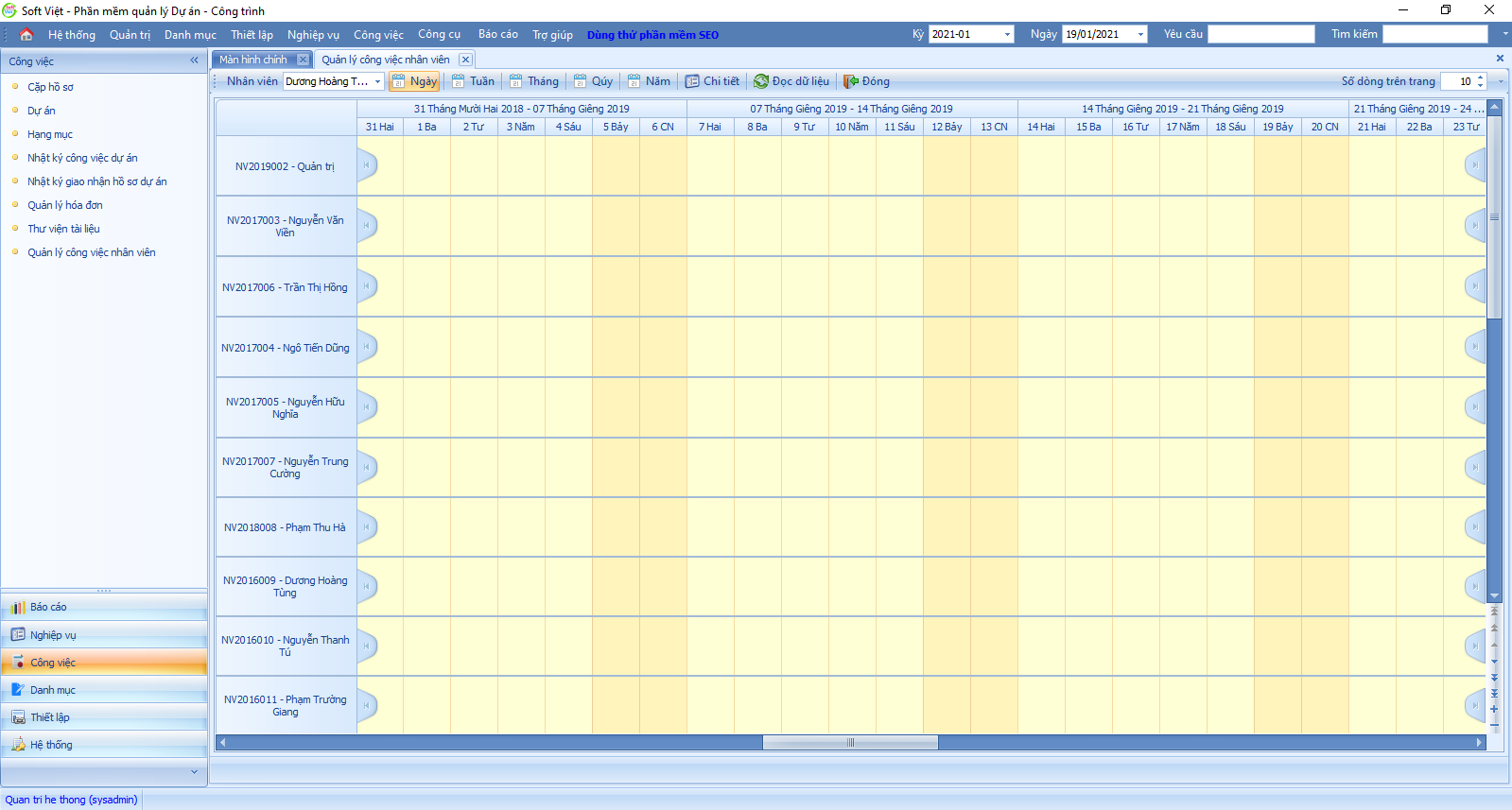
Task: Click the Home icon in menu bar
Action: pyautogui.click(x=26, y=35)
